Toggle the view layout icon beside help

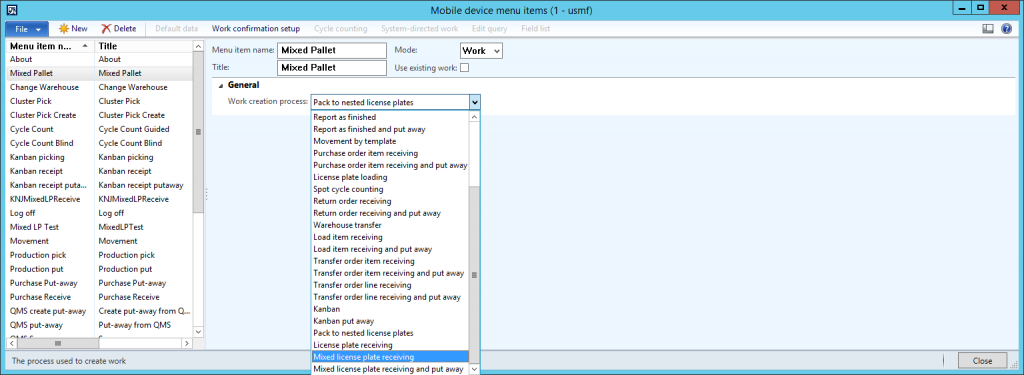[x=988, y=29]
